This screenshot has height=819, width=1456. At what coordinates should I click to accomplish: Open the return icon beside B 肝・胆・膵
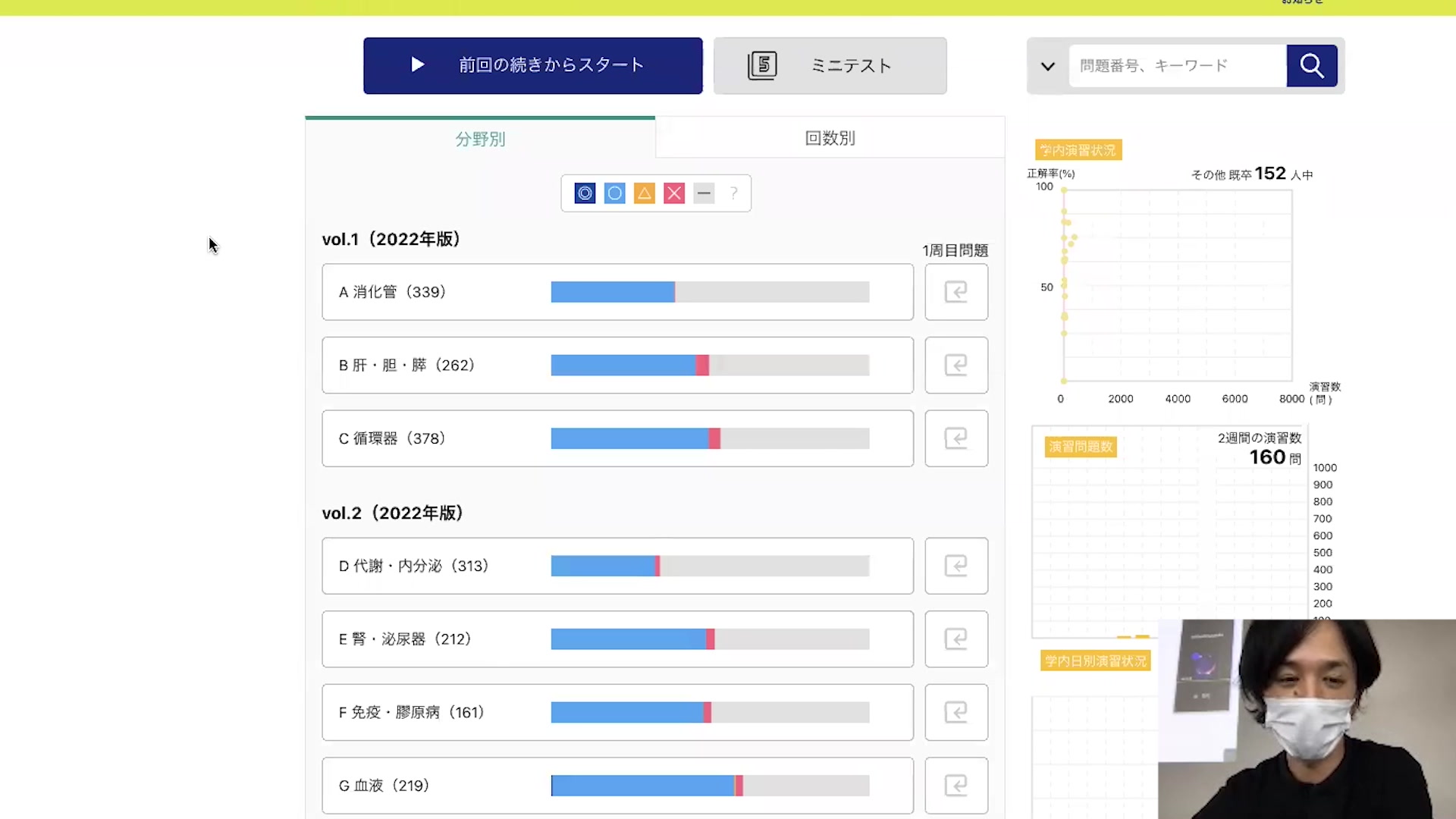955,366
